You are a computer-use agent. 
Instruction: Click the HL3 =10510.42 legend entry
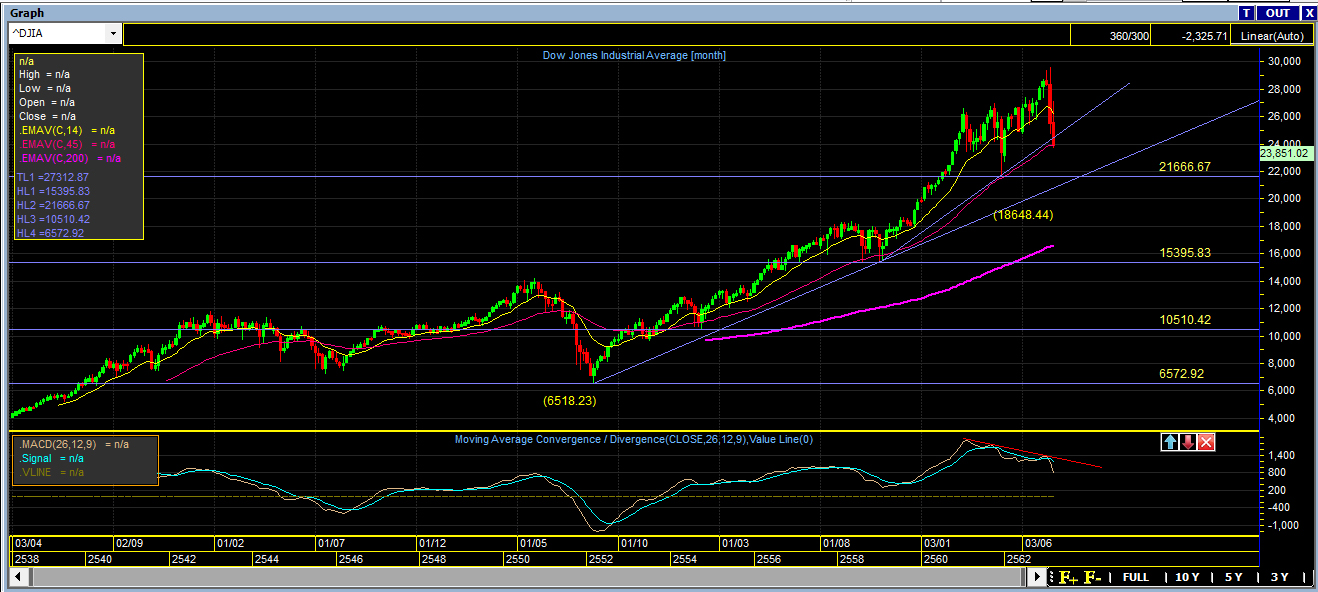53,218
